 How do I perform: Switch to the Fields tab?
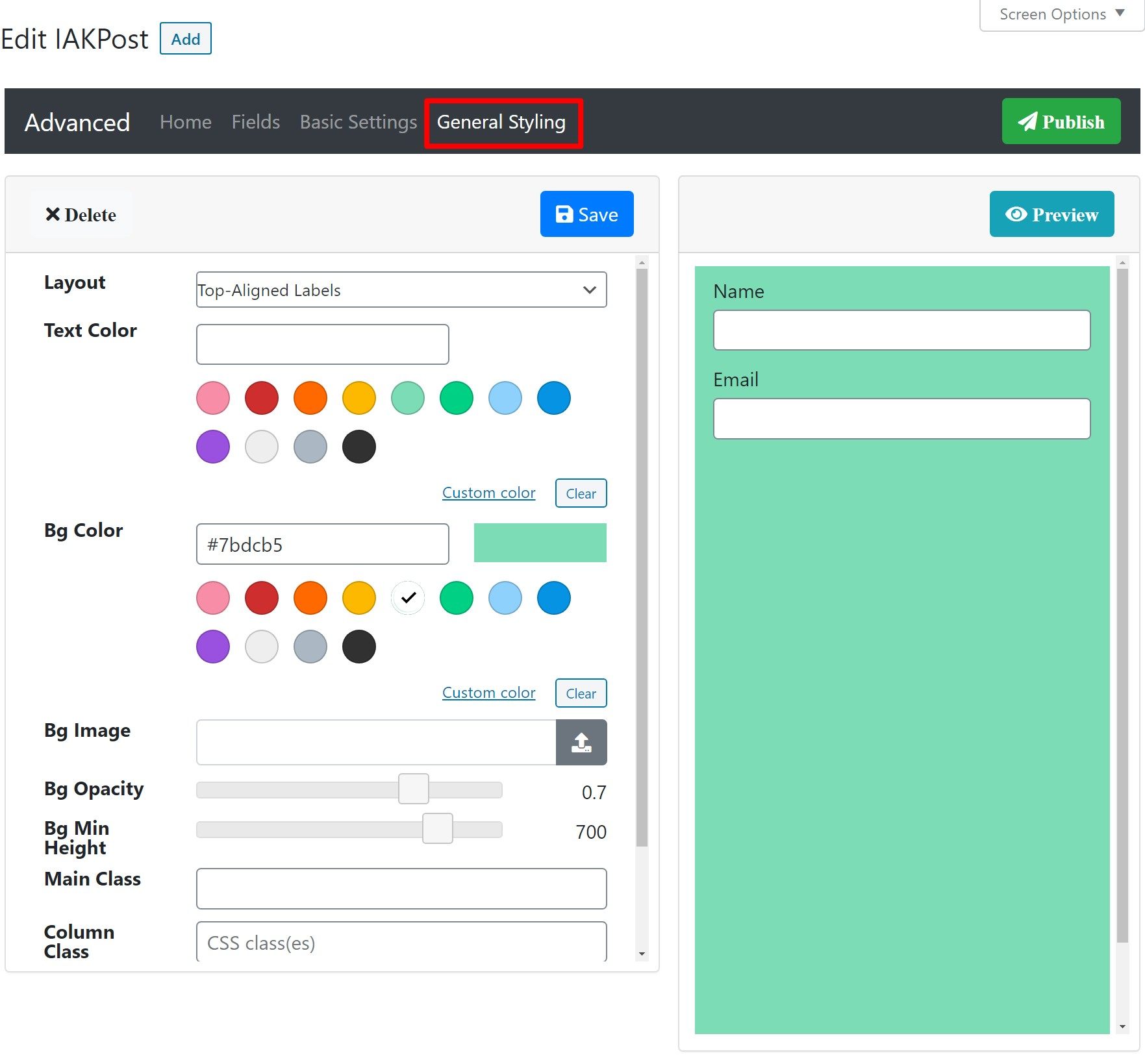coord(256,121)
